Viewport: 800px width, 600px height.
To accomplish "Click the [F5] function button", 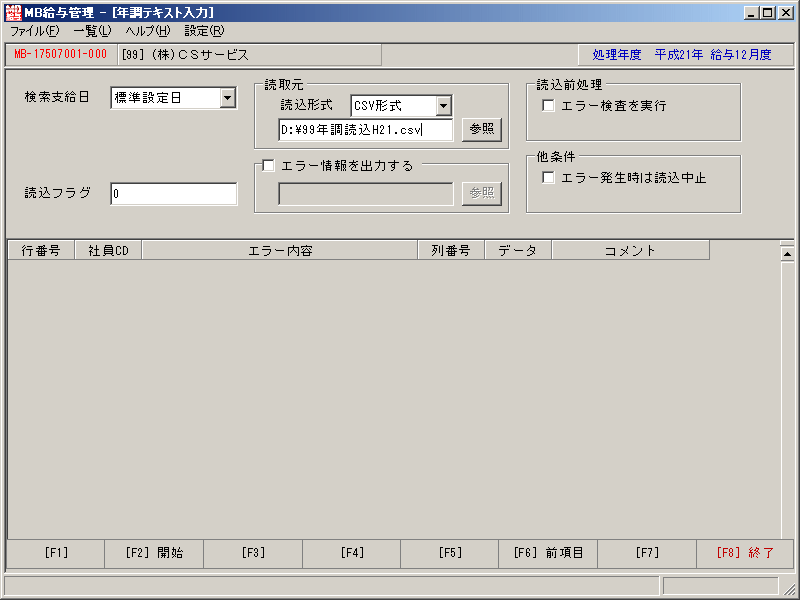I will tap(449, 553).
